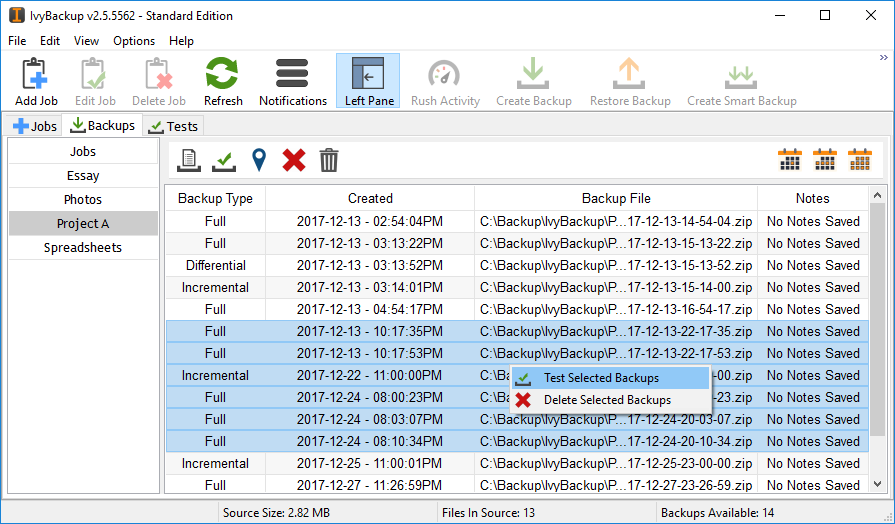This screenshot has height=524, width=895.
Task: Click the last orange calendar icon
Action: pyautogui.click(x=860, y=160)
